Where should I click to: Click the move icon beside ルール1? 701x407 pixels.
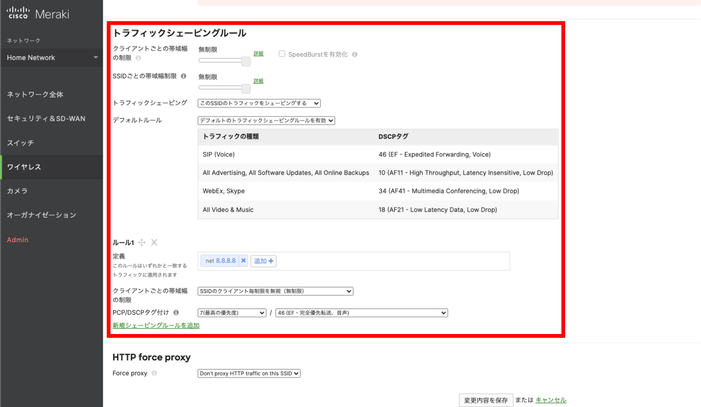142,243
